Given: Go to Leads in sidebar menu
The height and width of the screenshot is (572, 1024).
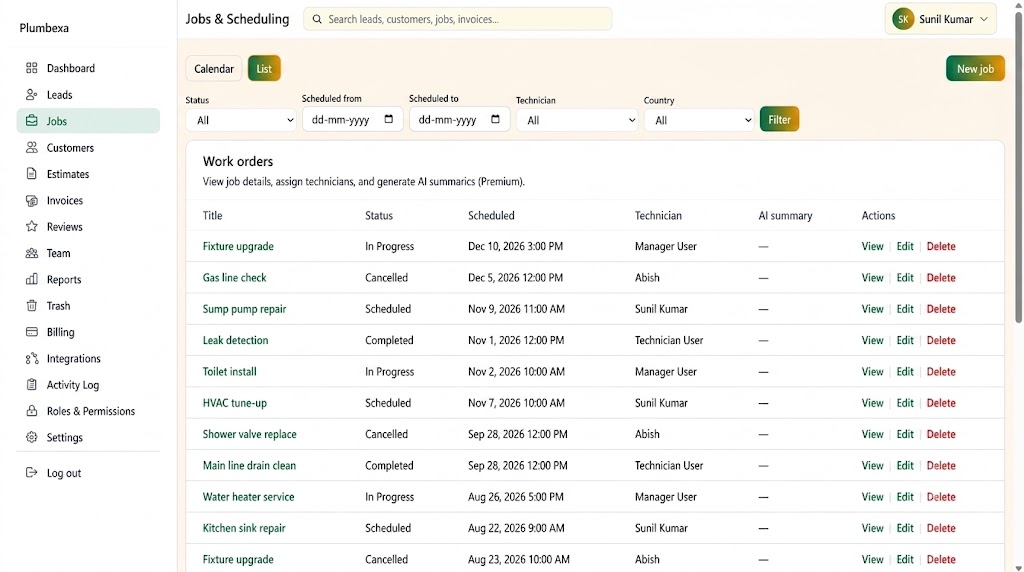Looking at the screenshot, I should click(x=59, y=95).
